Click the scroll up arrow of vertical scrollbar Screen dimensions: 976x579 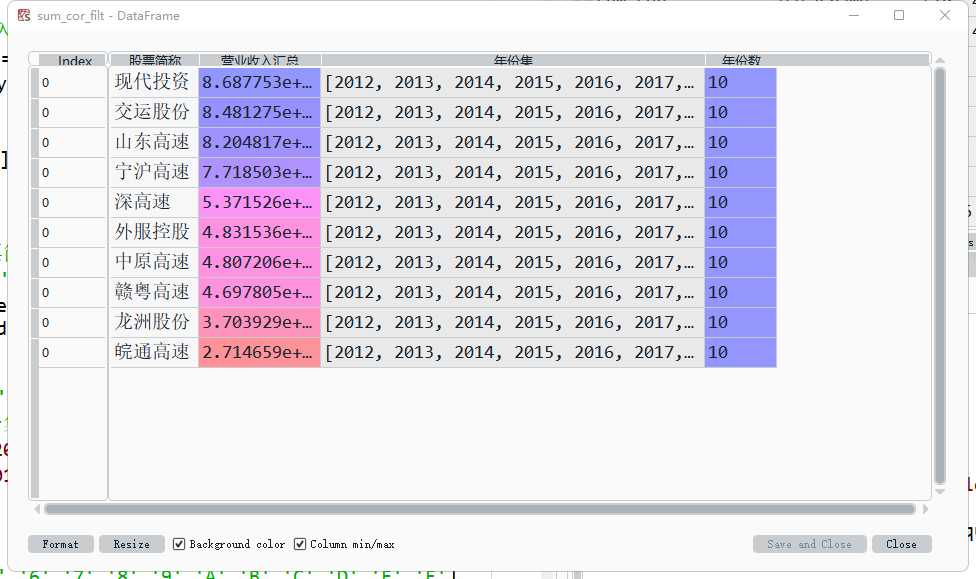940,60
